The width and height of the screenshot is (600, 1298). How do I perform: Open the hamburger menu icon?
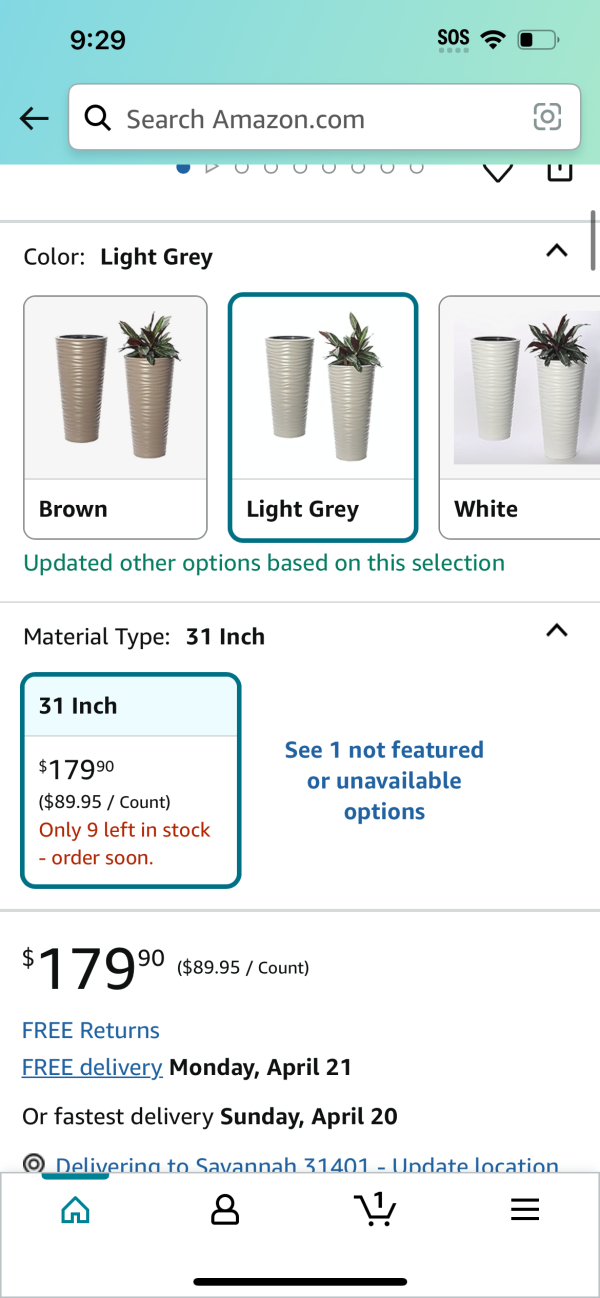525,1210
